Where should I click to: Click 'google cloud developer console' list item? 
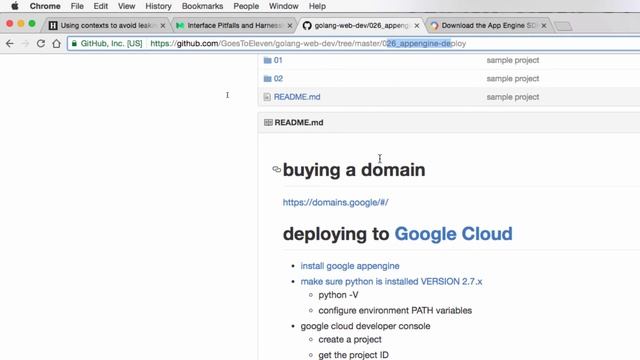pyautogui.click(x=365, y=326)
